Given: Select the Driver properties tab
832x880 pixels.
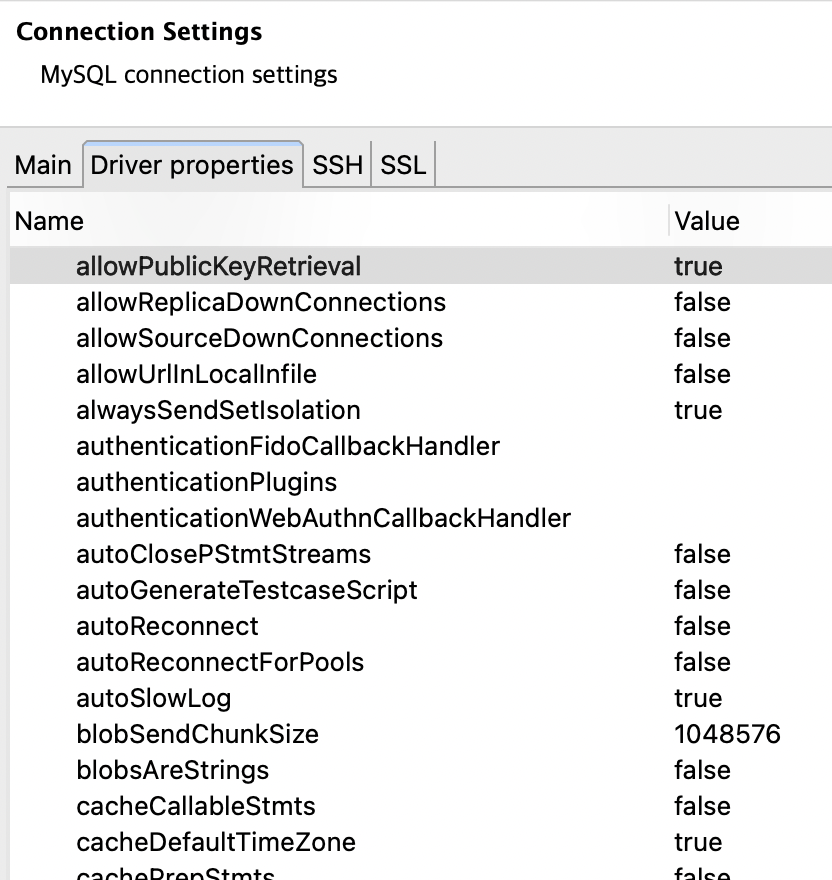Looking at the screenshot, I should [x=192, y=165].
